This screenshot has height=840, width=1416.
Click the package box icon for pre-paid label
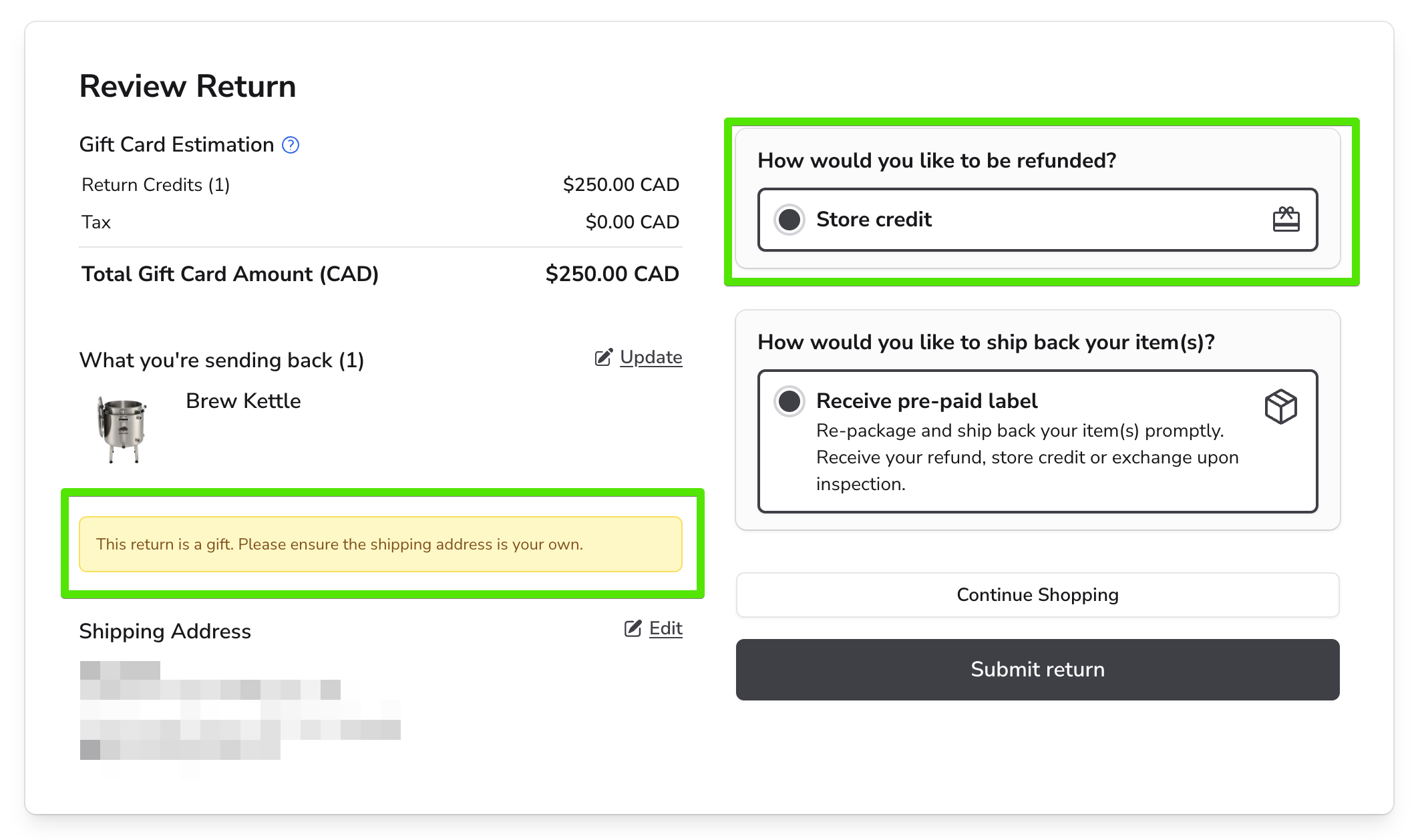(1280, 406)
